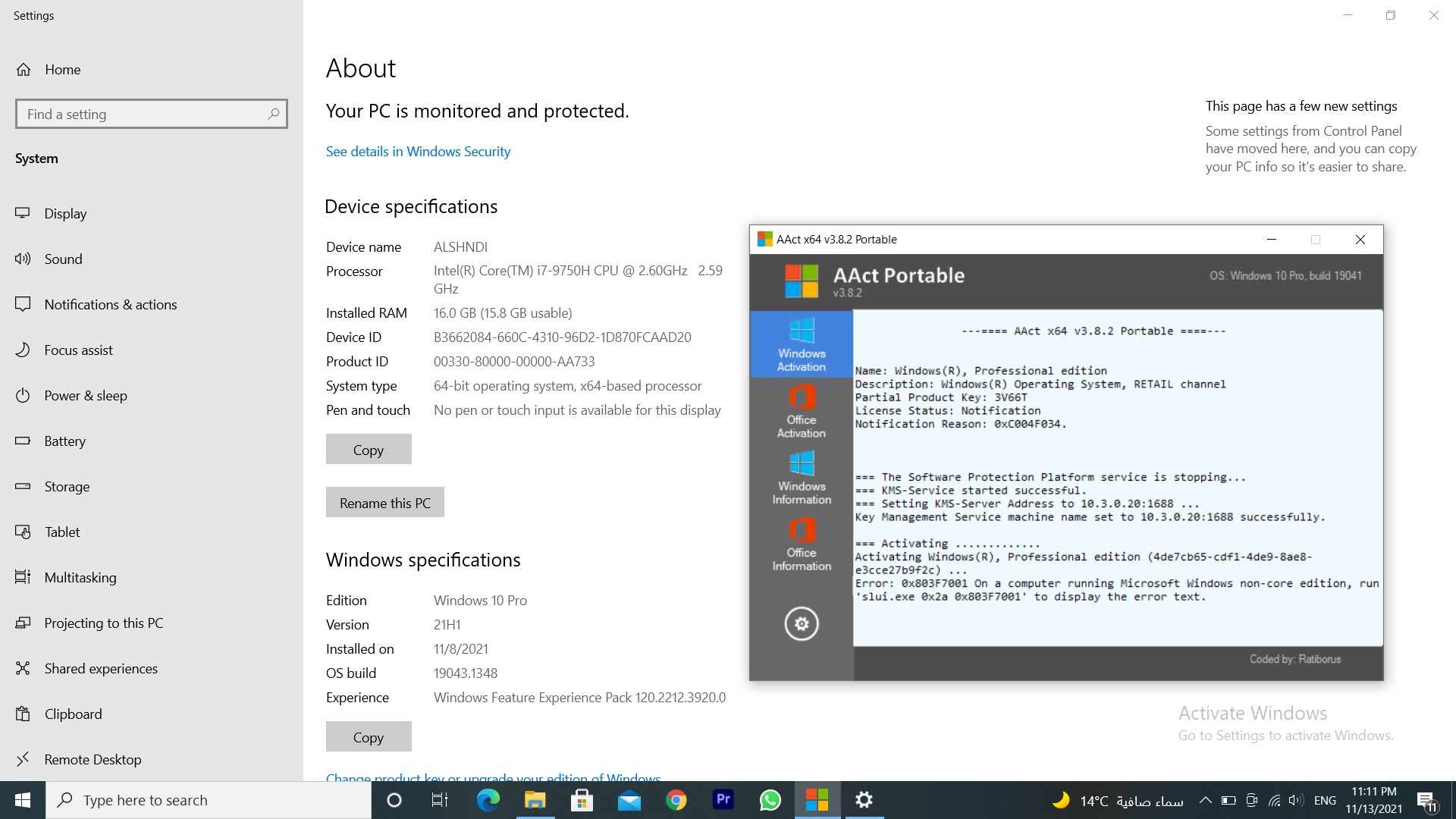Click Rename this PC button
Screen dimensions: 1456x819
385,503
